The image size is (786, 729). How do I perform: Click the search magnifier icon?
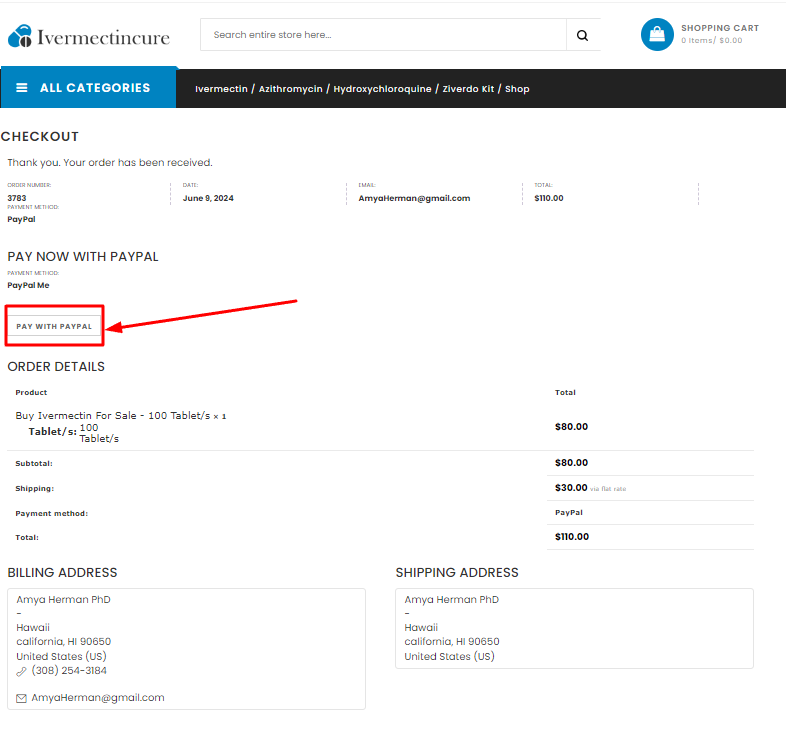pos(582,35)
